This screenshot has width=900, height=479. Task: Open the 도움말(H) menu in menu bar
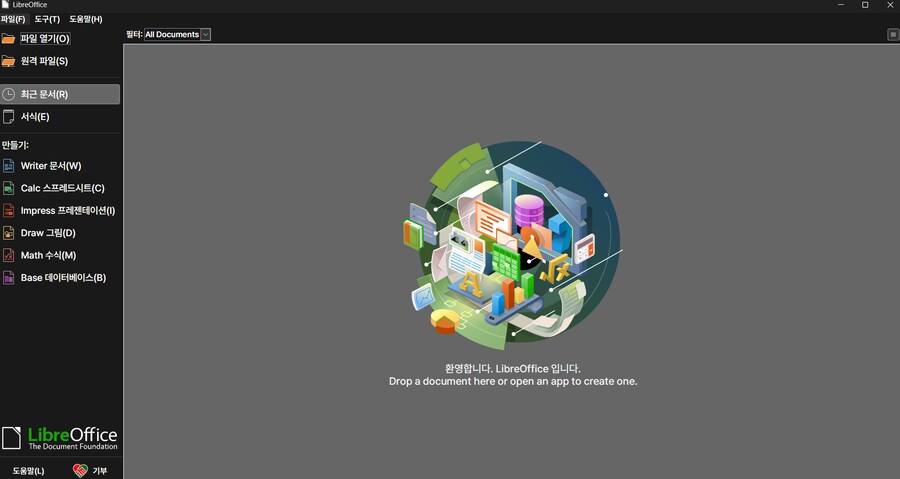[85, 19]
